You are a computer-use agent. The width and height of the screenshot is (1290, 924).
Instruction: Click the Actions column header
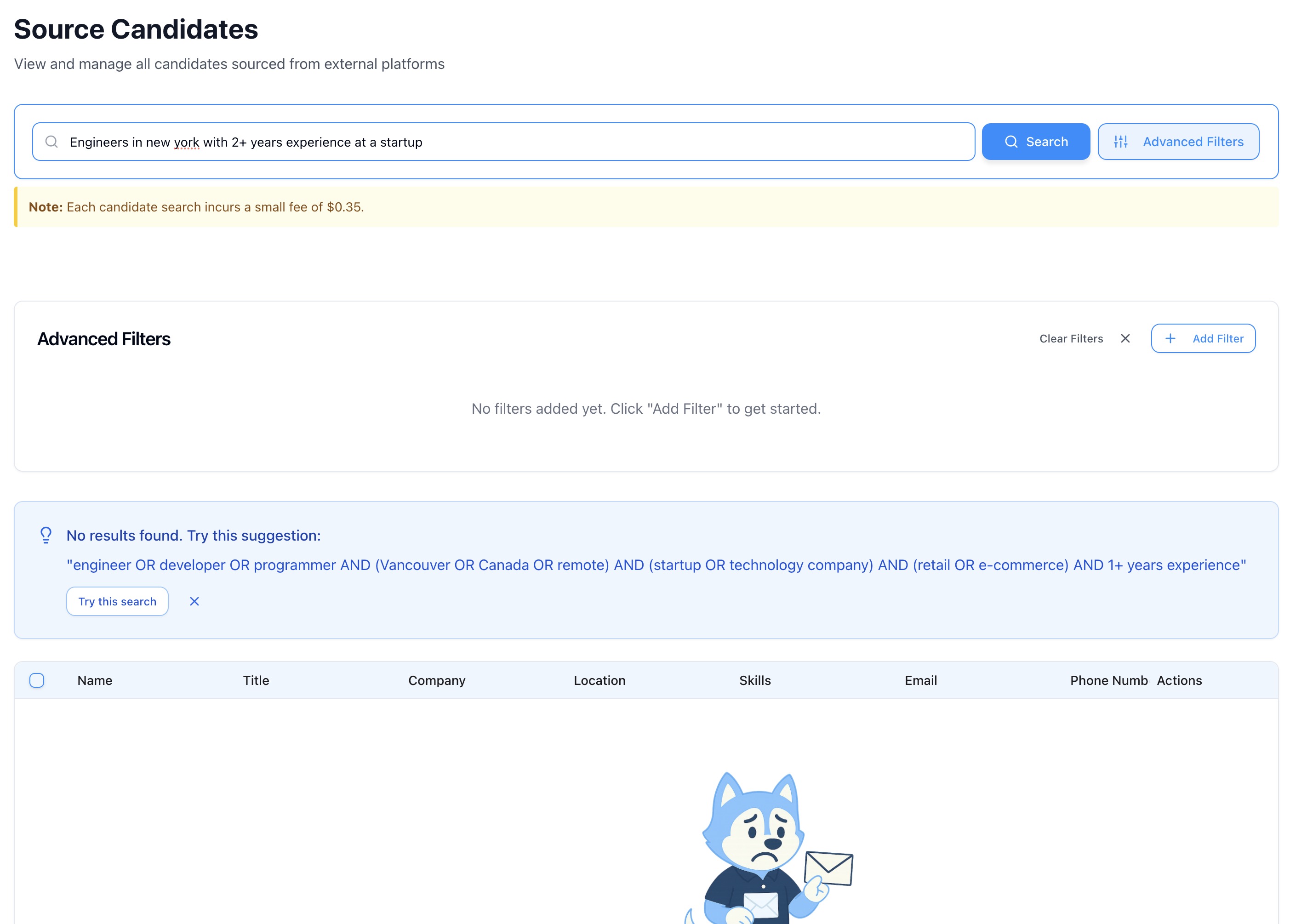tap(1179, 680)
